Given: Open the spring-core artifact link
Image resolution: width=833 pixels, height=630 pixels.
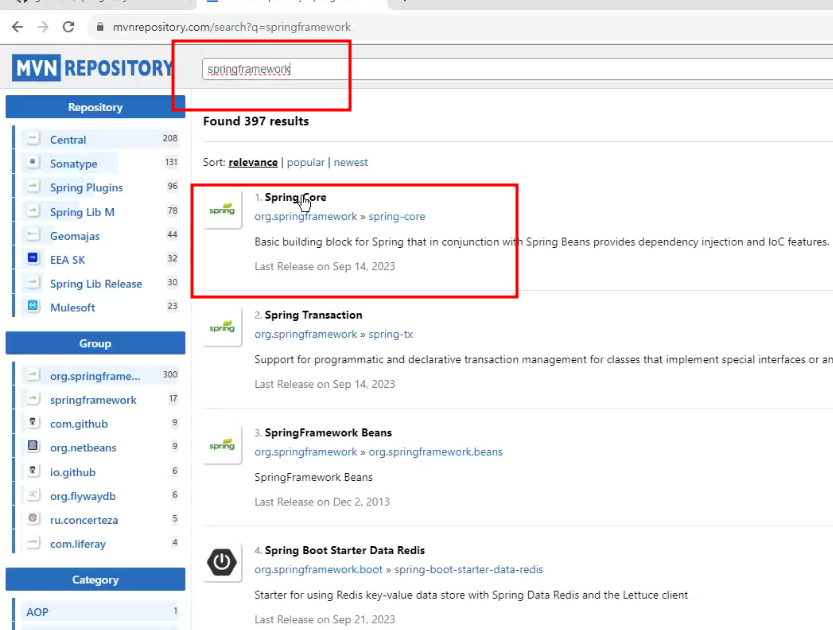Looking at the screenshot, I should coord(397,217).
